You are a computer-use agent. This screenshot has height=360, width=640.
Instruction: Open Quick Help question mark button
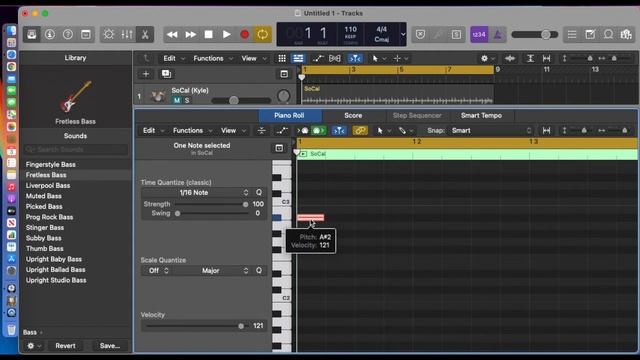[68, 35]
